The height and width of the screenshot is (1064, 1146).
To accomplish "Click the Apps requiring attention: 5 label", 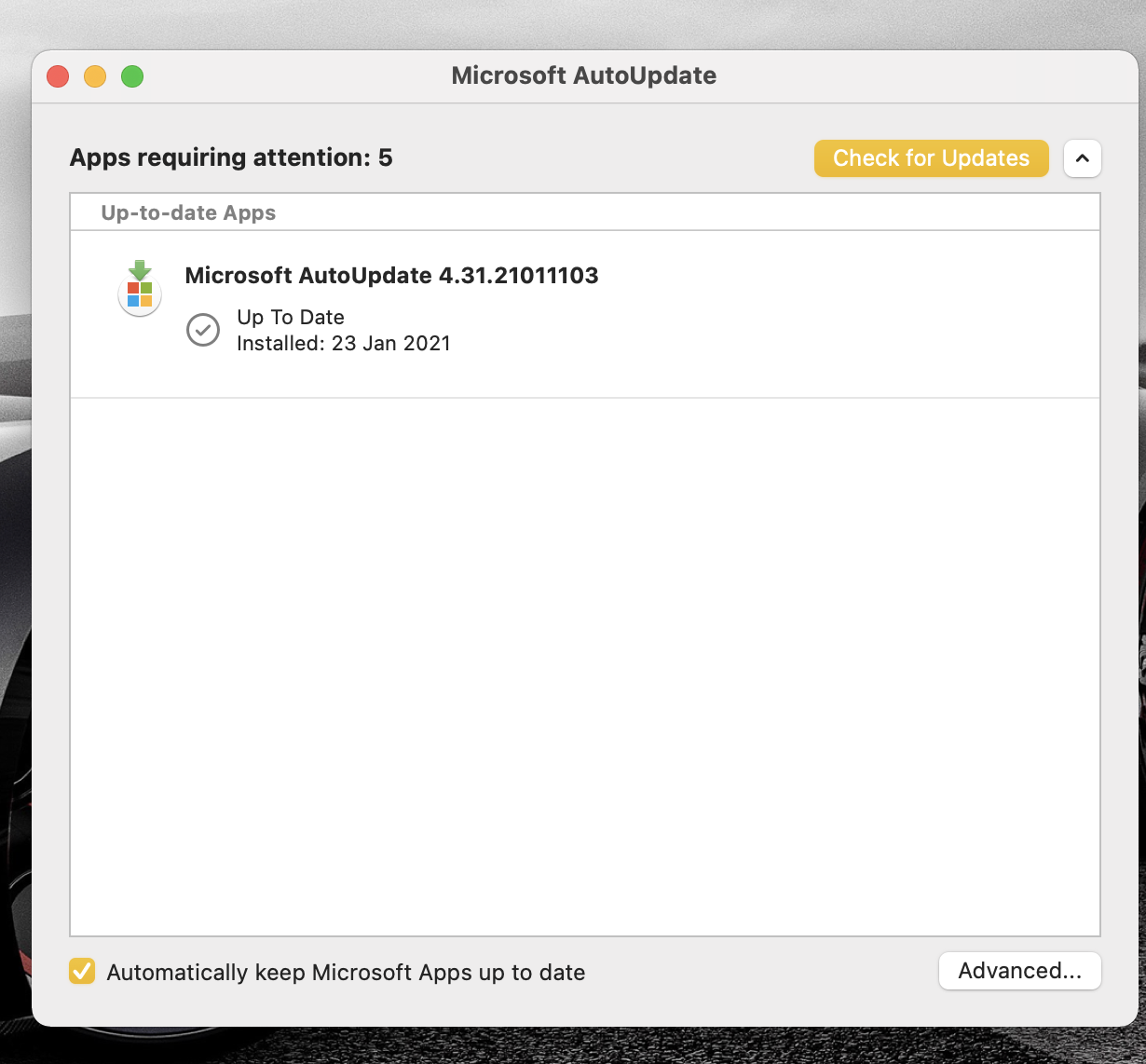I will point(231,158).
